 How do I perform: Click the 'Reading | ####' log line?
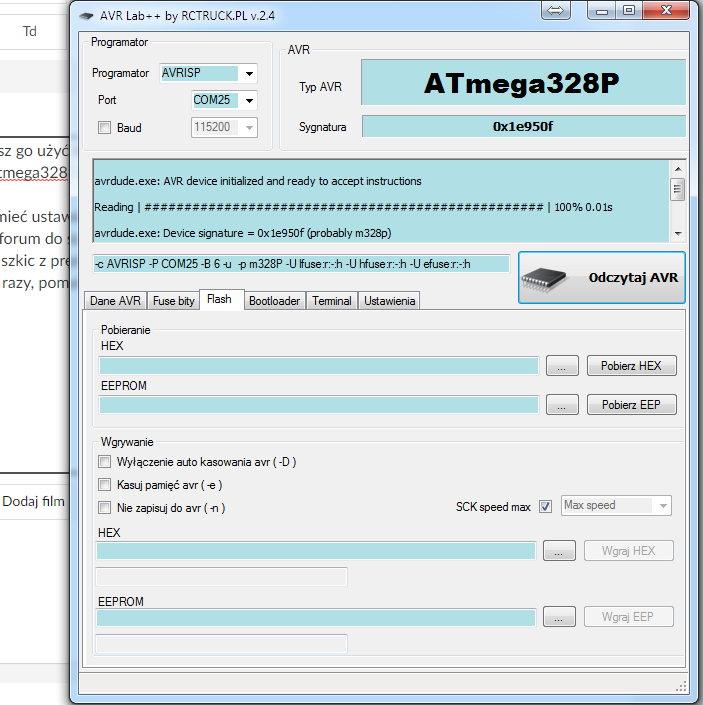(x=353, y=207)
